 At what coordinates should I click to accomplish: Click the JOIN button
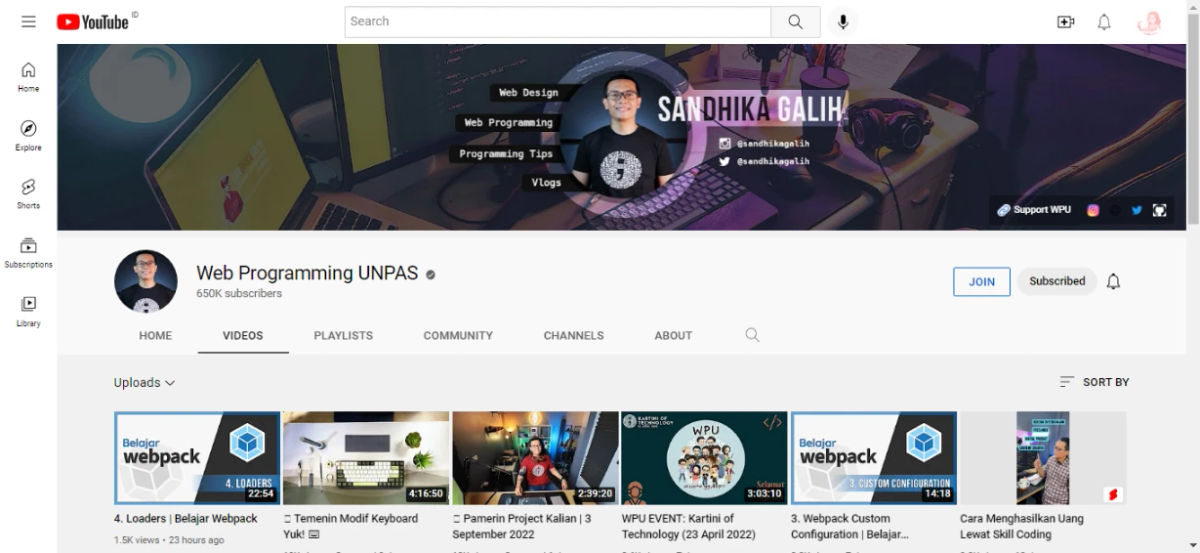point(982,282)
